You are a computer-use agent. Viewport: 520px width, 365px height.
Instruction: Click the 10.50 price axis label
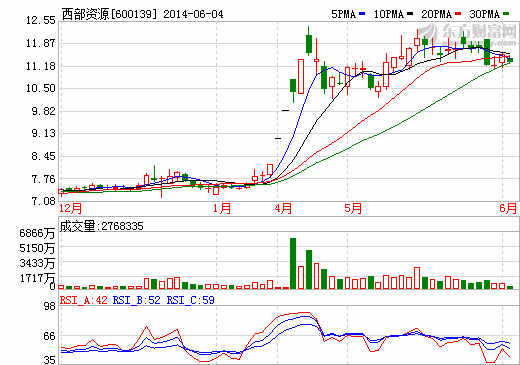point(41,89)
